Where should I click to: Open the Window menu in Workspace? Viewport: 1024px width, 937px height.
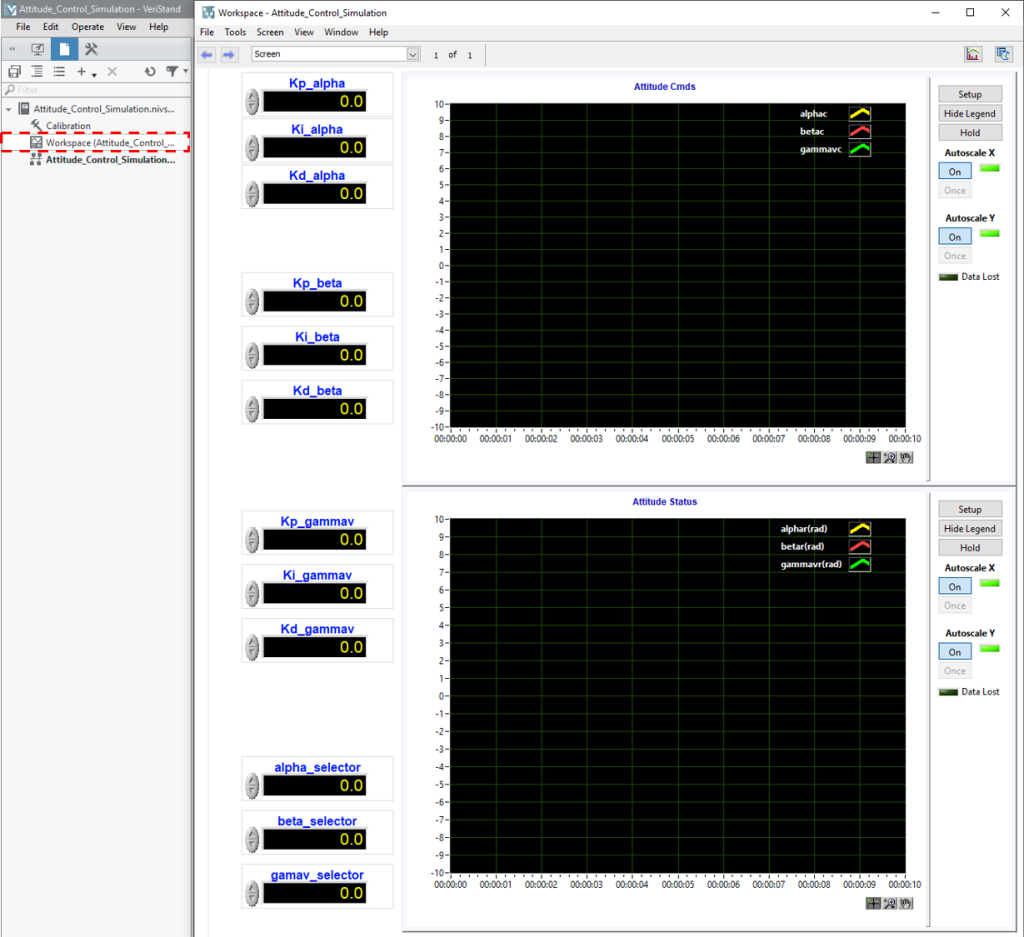[x=341, y=32]
